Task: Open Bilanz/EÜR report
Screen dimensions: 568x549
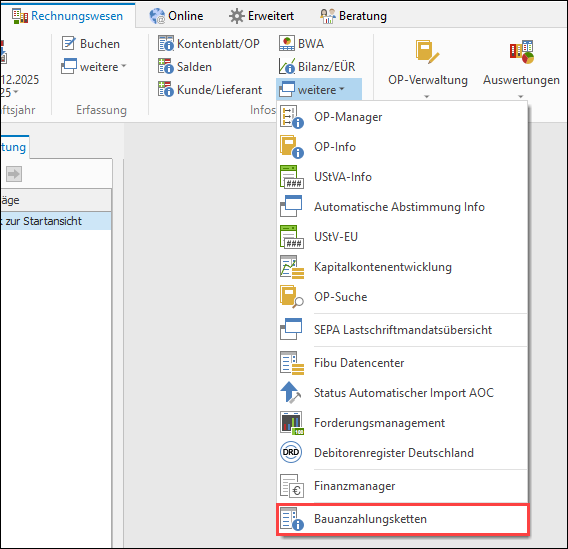Action: [x=317, y=67]
